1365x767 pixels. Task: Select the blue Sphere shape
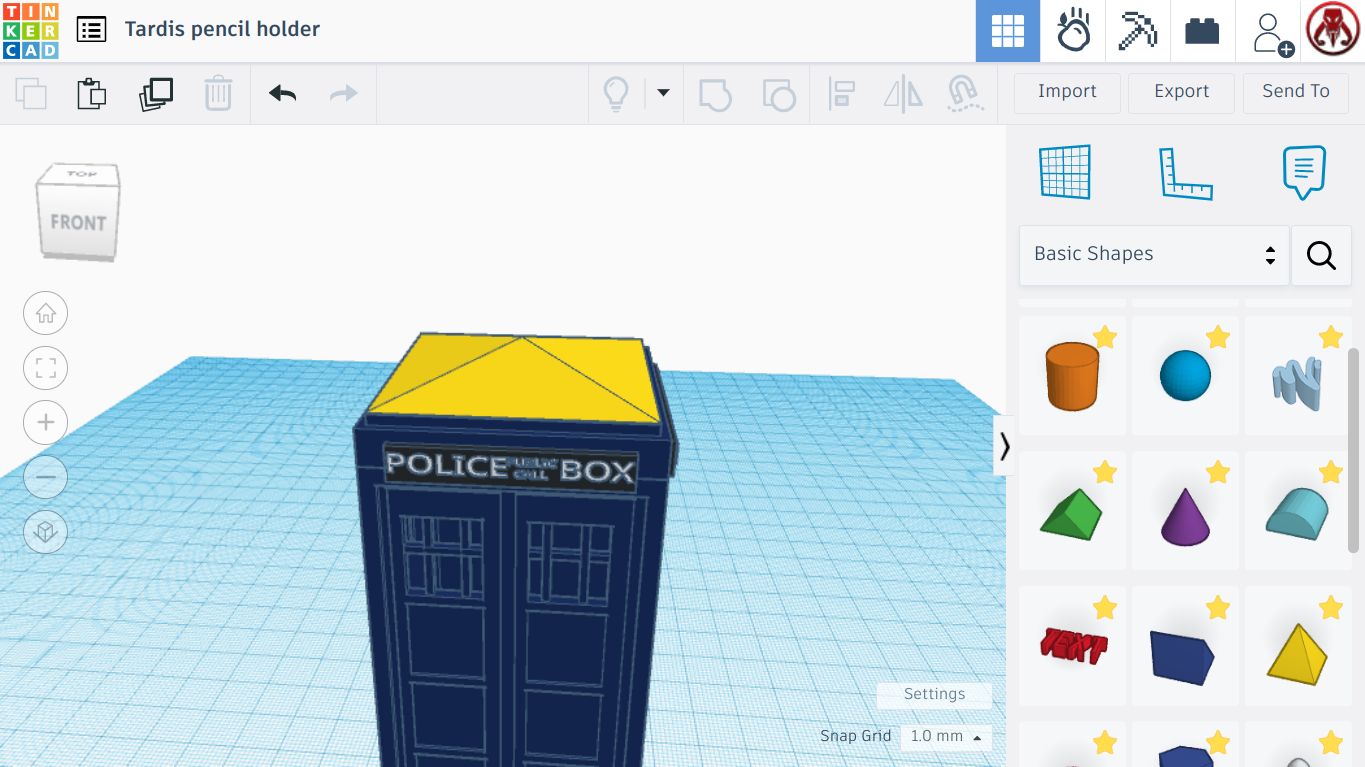pos(1185,376)
